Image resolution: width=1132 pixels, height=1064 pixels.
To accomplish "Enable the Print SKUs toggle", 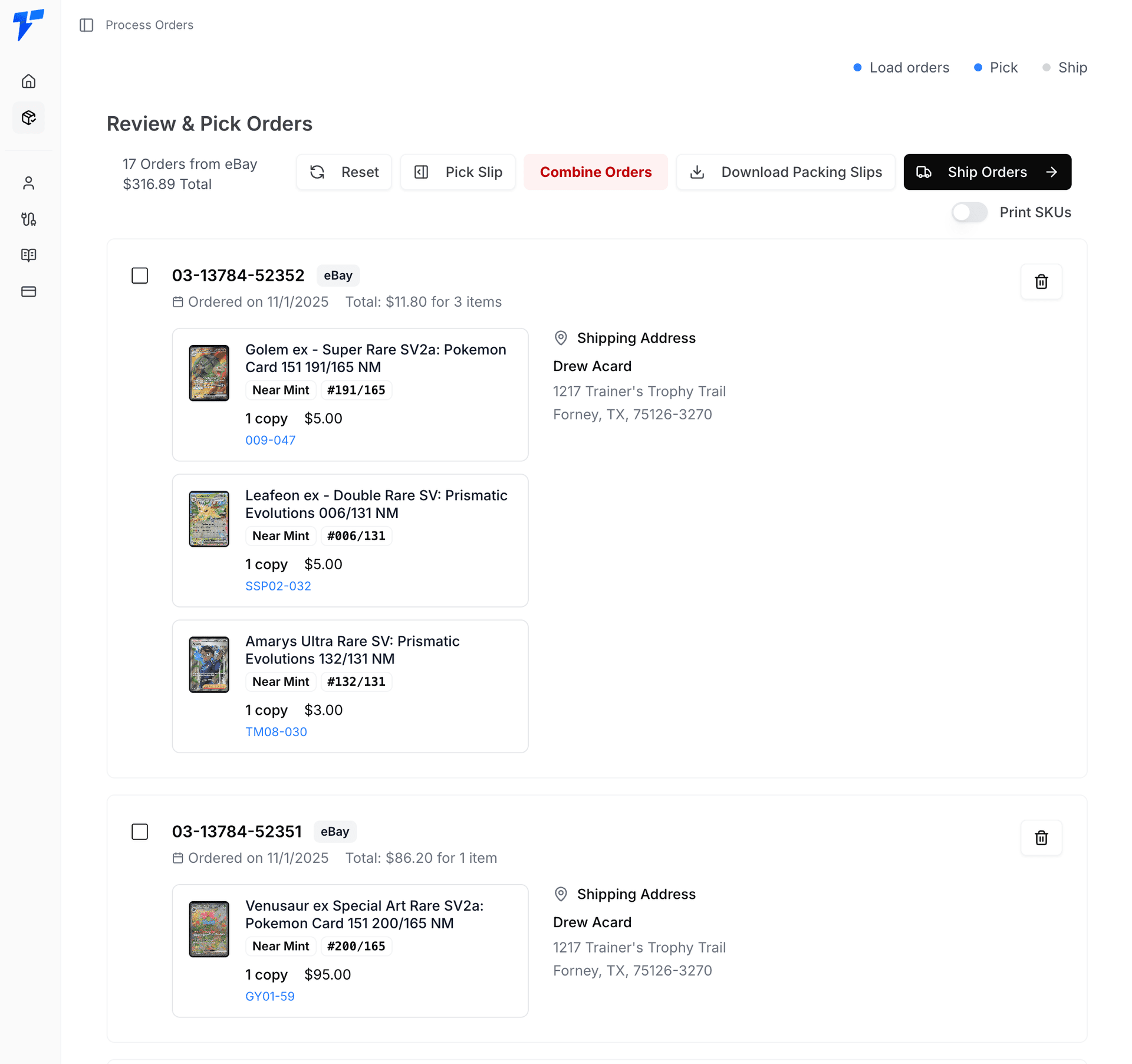I will [x=969, y=212].
